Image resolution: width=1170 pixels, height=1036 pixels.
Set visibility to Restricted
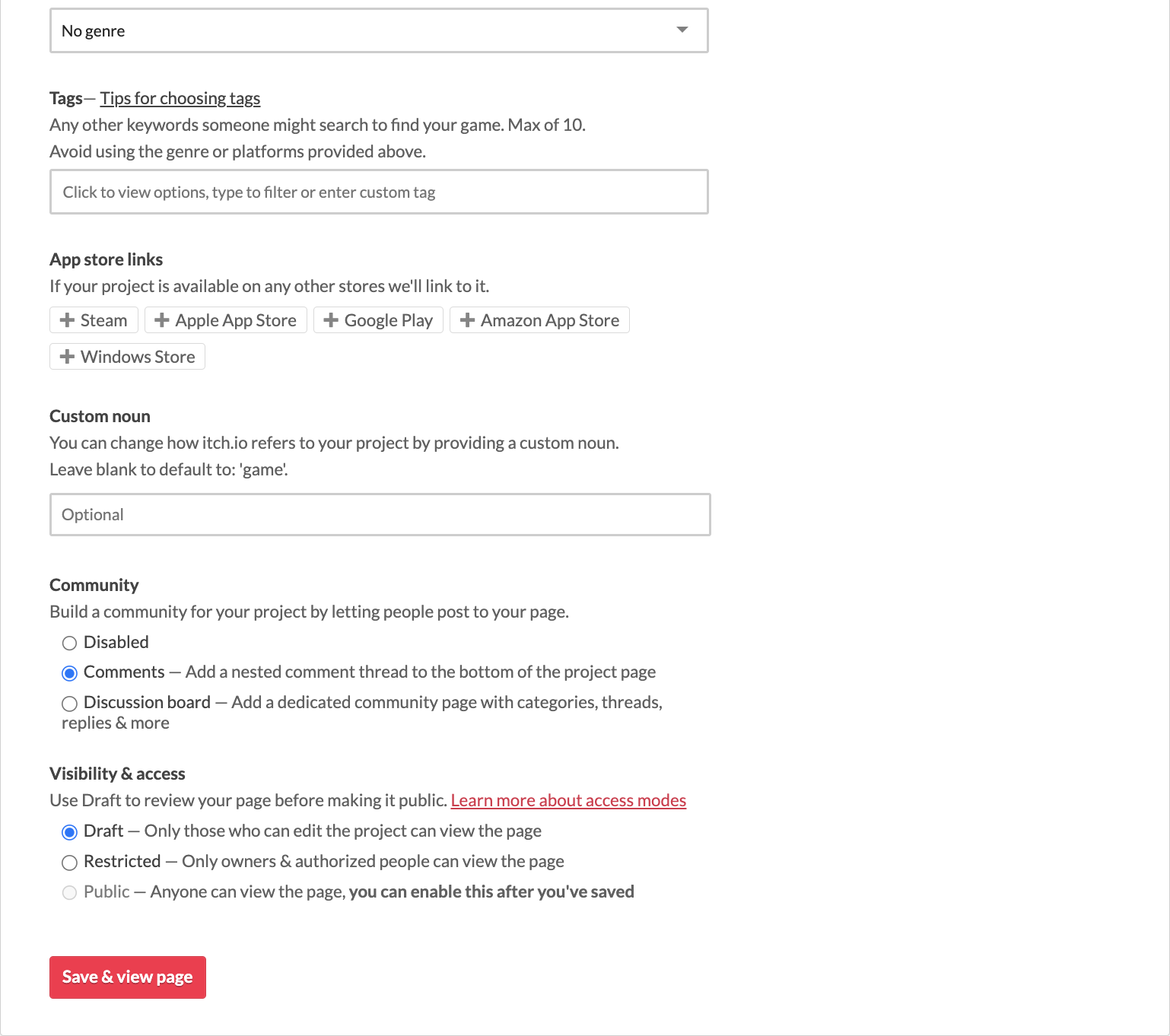pyautogui.click(x=69, y=863)
